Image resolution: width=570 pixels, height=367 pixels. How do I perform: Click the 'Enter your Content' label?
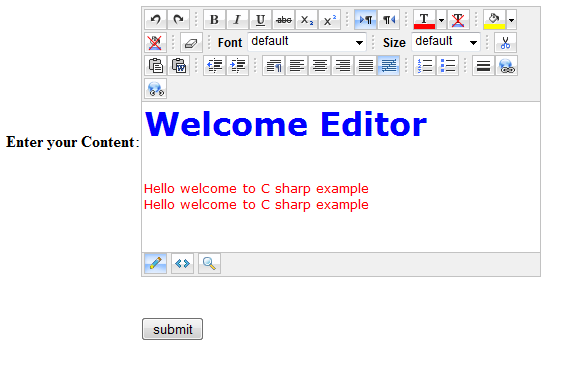click(x=73, y=142)
